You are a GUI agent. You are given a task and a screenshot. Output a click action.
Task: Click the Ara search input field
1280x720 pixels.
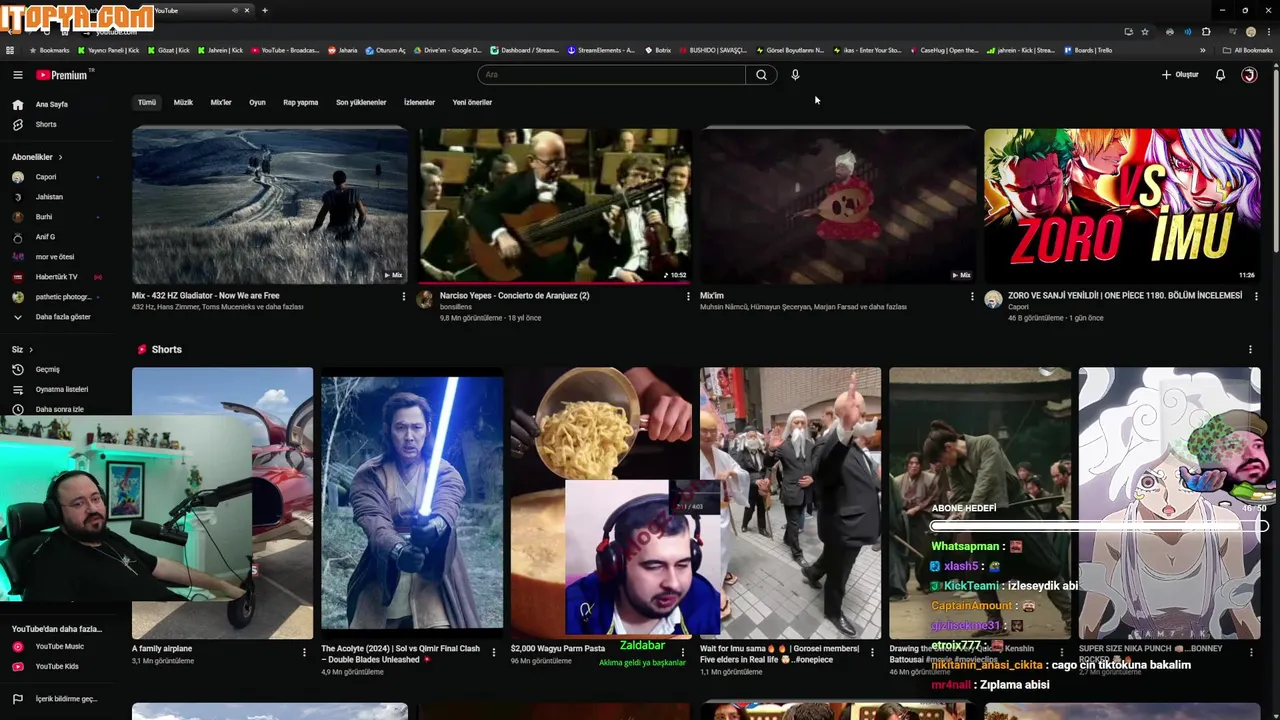click(611, 75)
